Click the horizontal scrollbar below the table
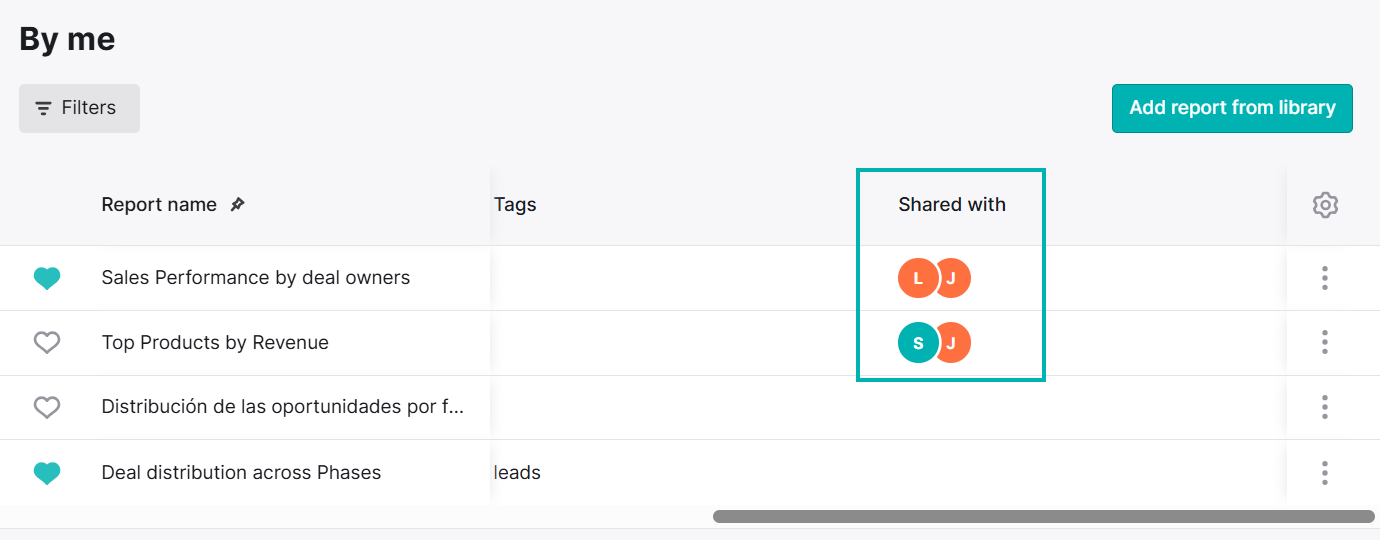This screenshot has width=1380, height=540. [1044, 517]
